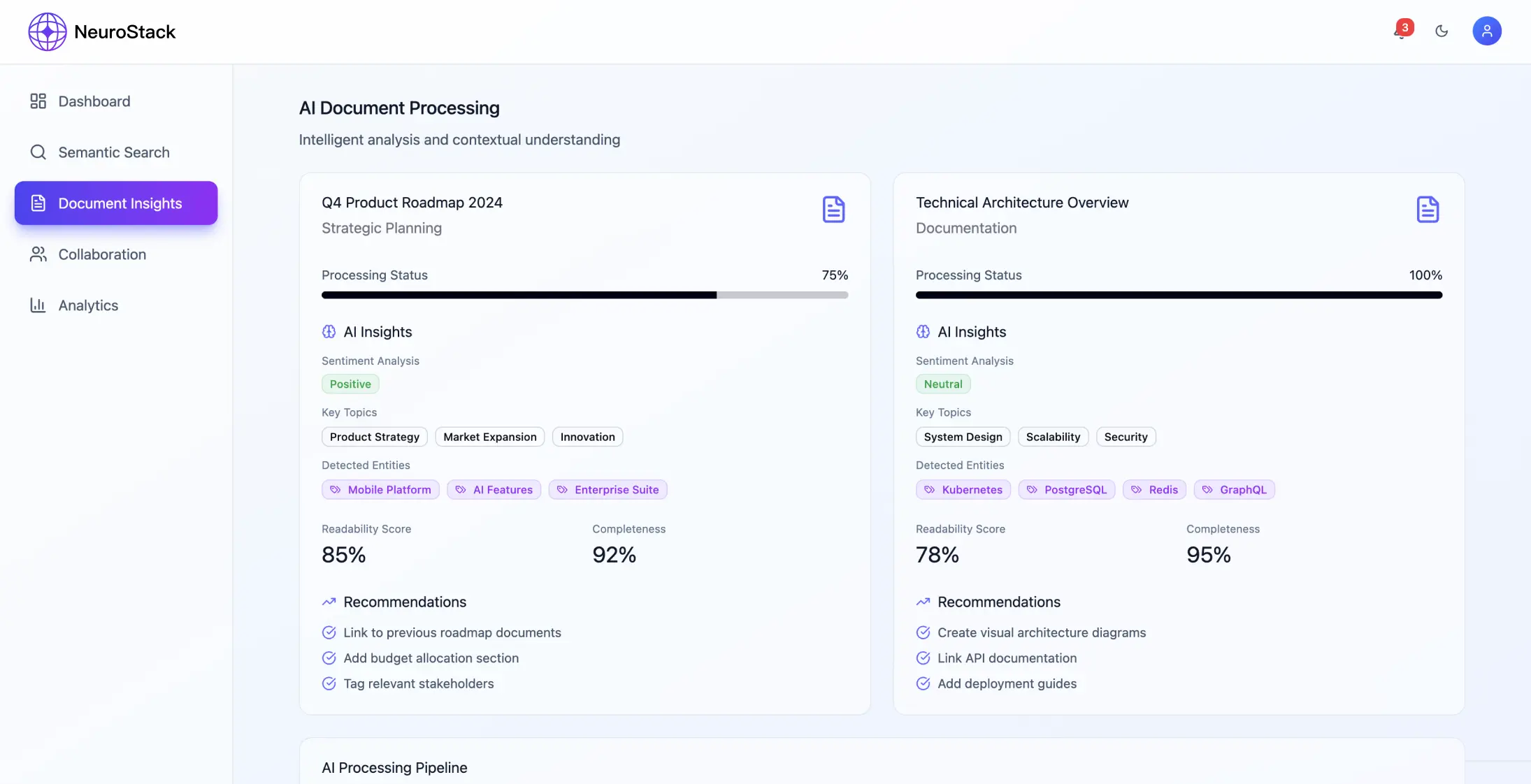This screenshot has width=1531, height=784.
Task: Expand the Mobile Platform entity tag
Action: tap(380, 489)
